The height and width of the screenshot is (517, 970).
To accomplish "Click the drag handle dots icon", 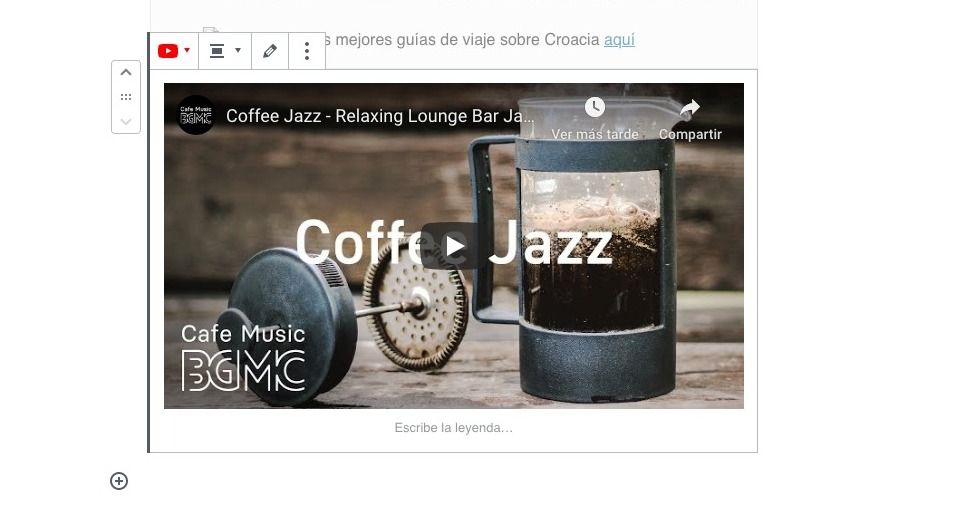I will [x=126, y=97].
